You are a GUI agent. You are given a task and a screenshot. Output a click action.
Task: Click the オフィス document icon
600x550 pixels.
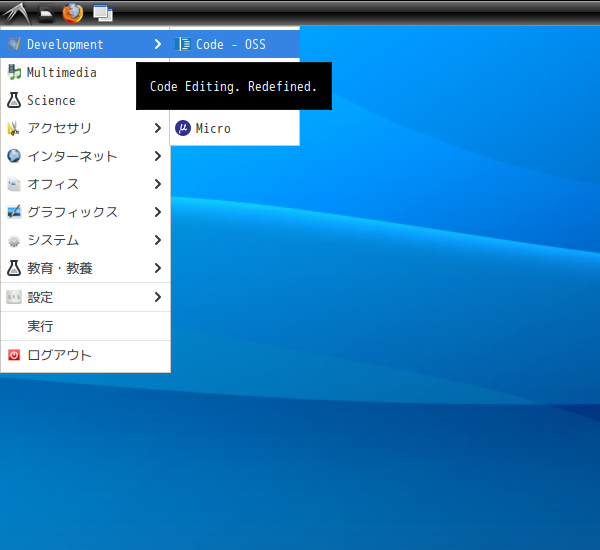pos(14,184)
